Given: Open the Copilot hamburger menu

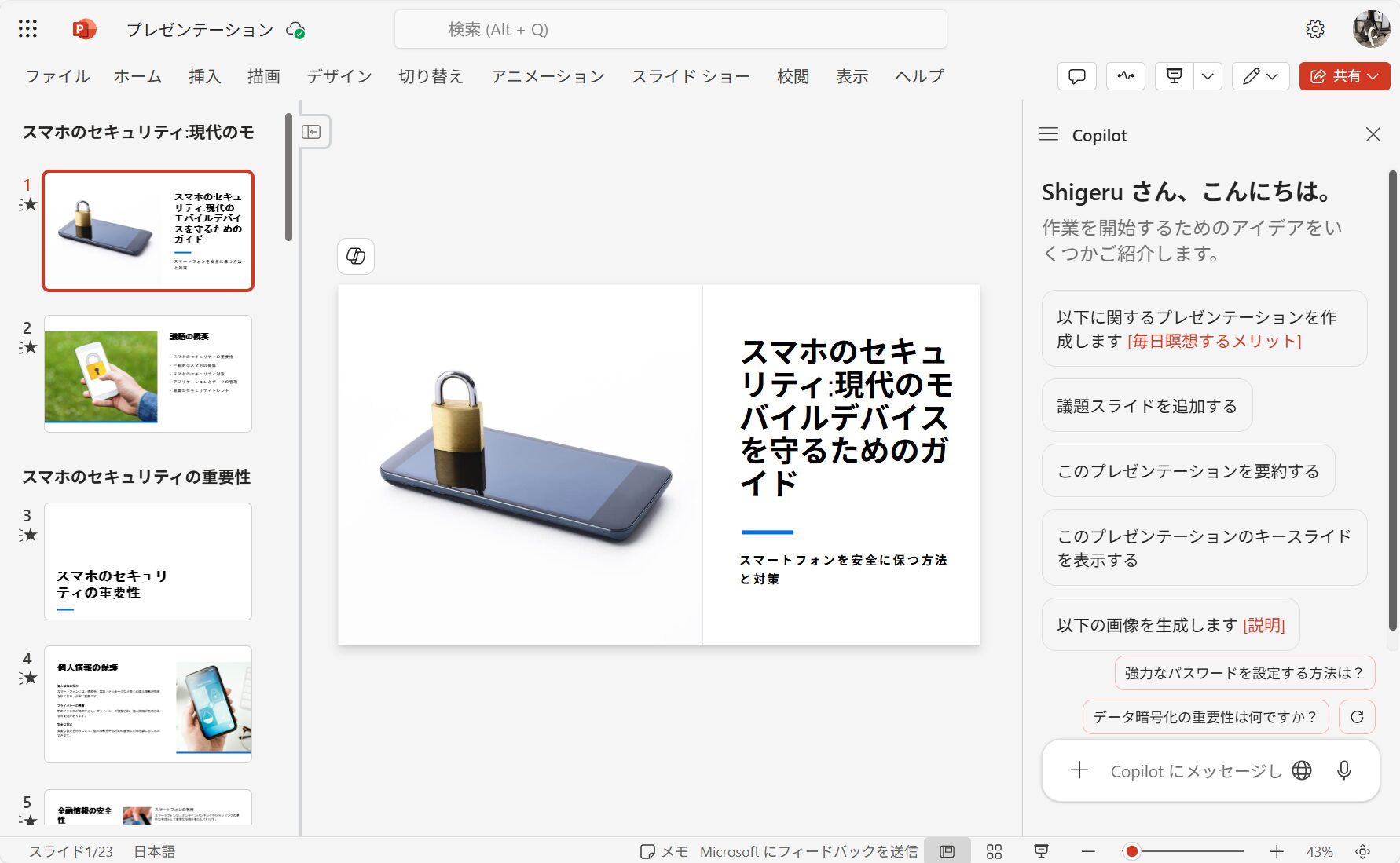Looking at the screenshot, I should click(x=1048, y=134).
